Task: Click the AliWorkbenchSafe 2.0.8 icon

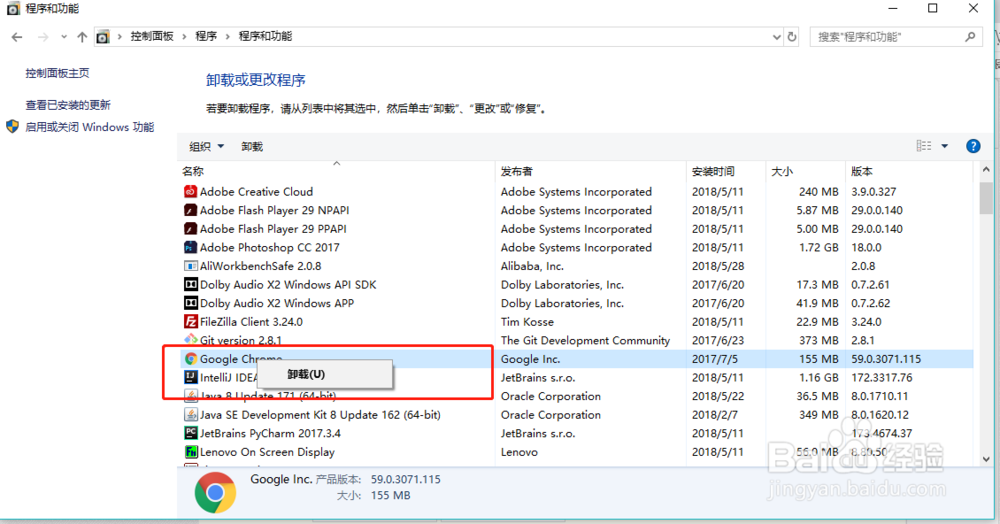Action: click(190, 266)
